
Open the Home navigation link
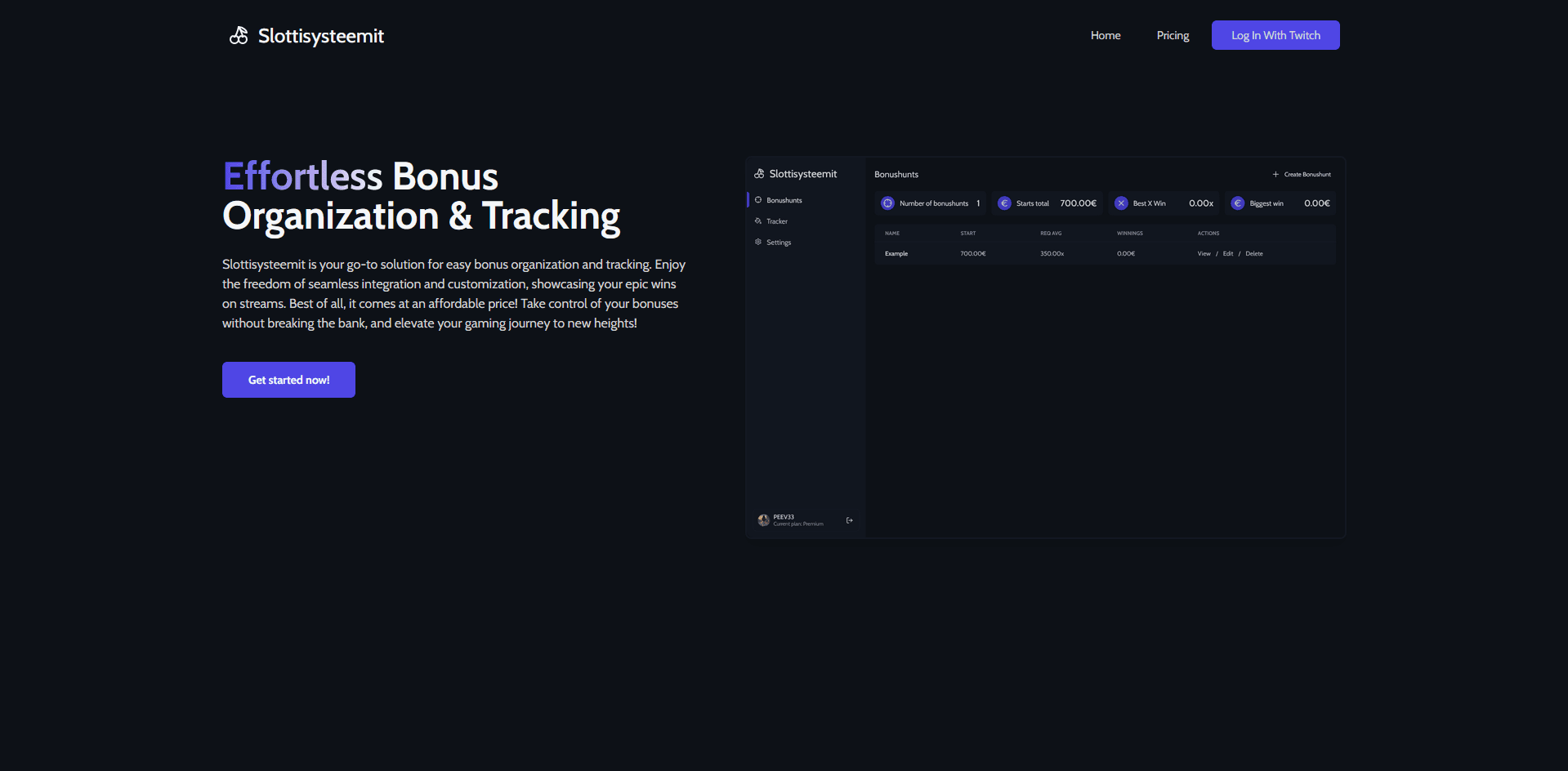[1106, 35]
